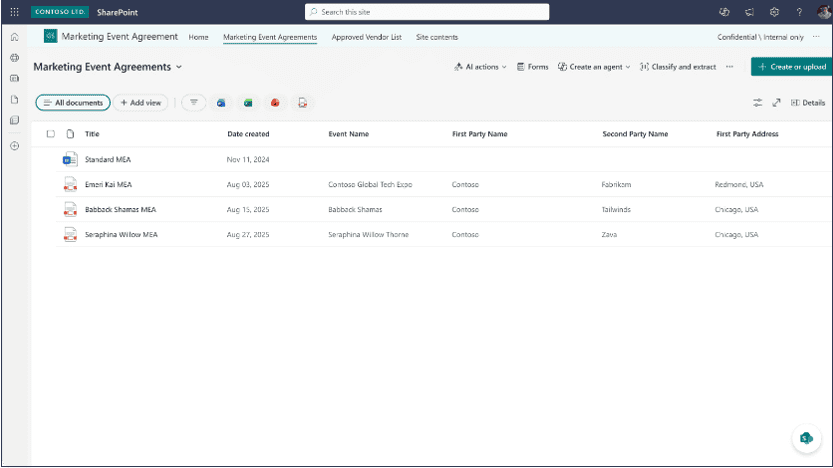
Task: Sort by the Title column header
Action: coord(92,134)
